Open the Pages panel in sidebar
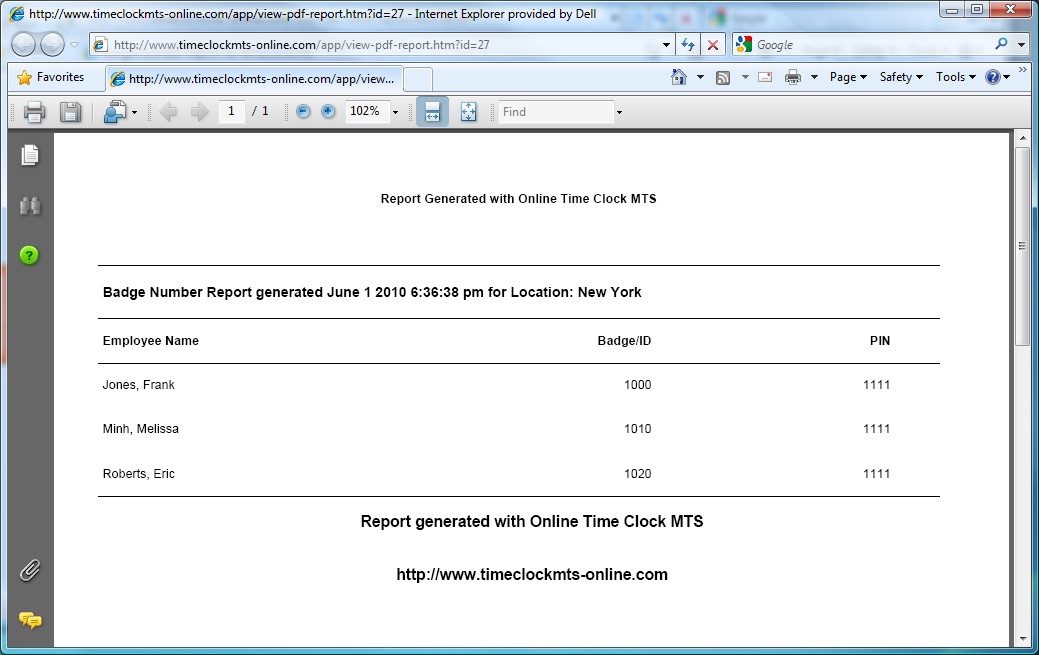Screen dimensions: 1039x655 point(30,155)
